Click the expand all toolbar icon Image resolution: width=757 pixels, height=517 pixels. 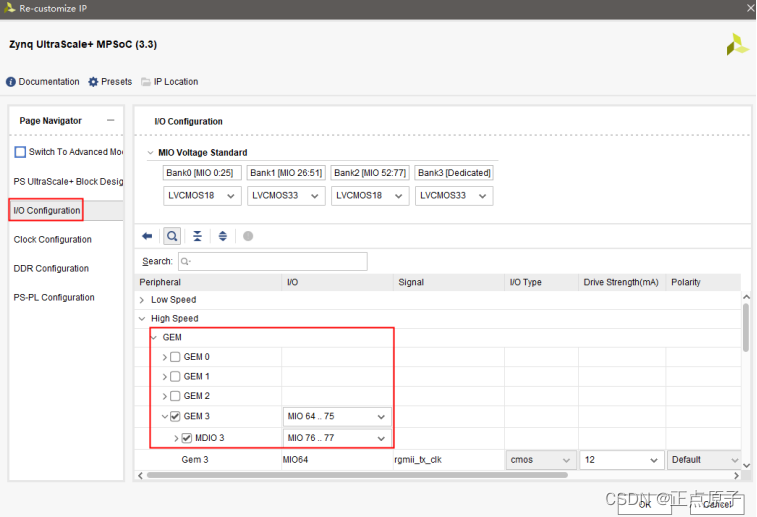coord(223,236)
